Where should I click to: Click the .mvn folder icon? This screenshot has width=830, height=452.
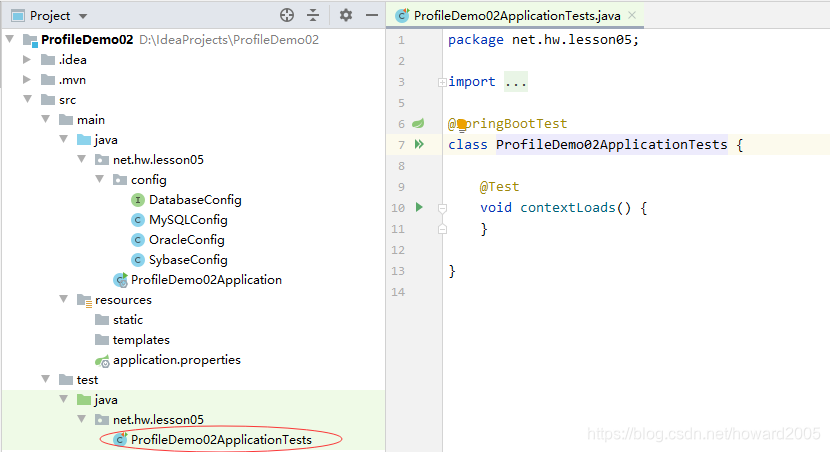point(48,79)
